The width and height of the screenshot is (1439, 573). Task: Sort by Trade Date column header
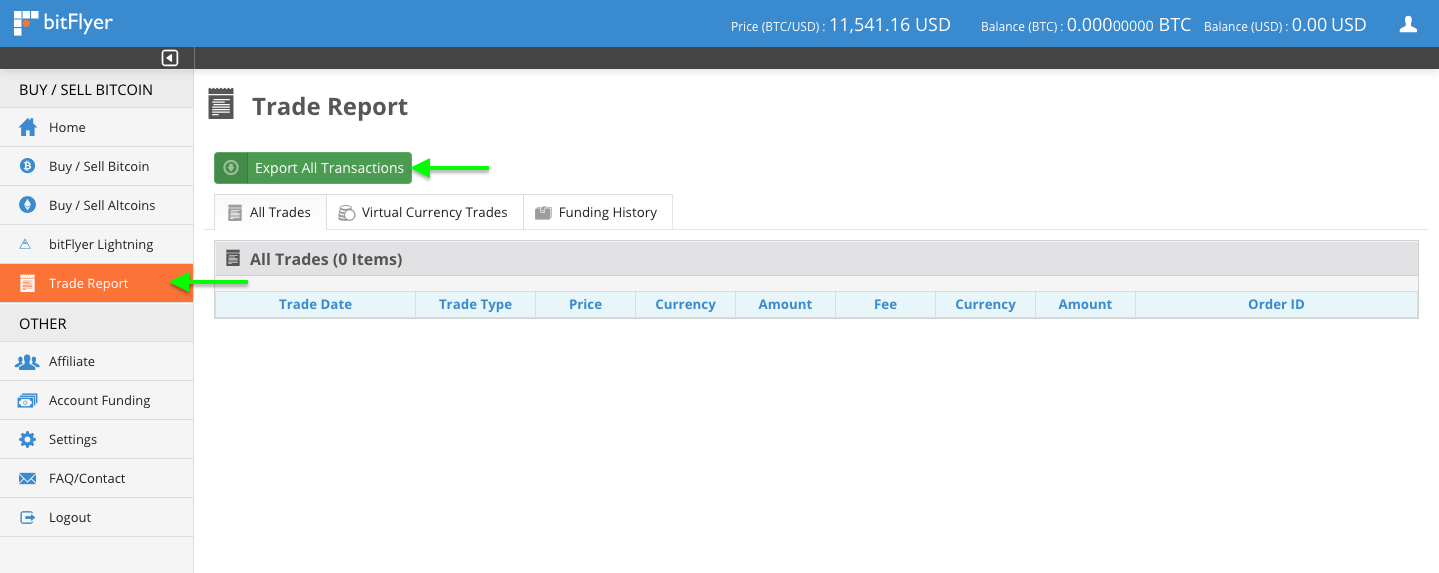pyautogui.click(x=315, y=304)
